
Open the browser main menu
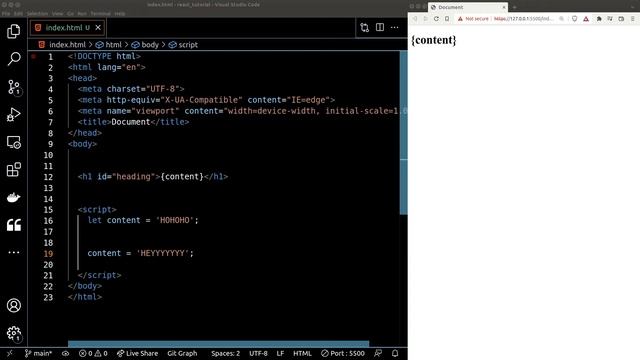pyautogui.click(x=633, y=19)
